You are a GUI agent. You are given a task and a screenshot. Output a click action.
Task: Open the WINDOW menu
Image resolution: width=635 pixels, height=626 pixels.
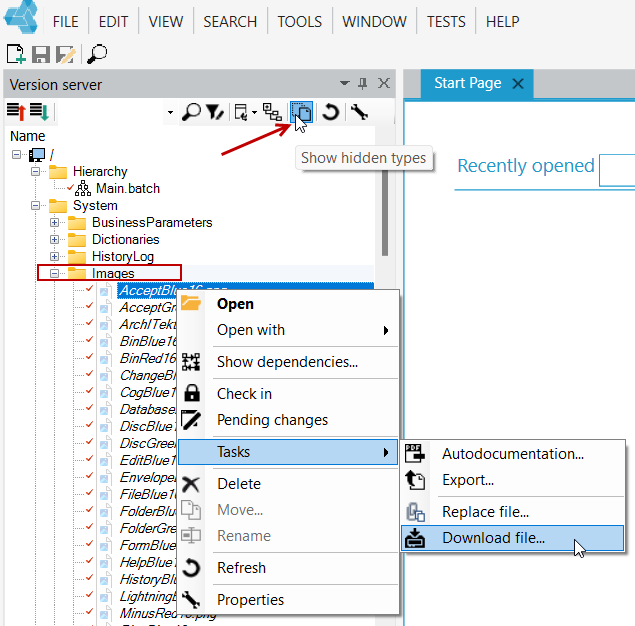click(x=374, y=21)
